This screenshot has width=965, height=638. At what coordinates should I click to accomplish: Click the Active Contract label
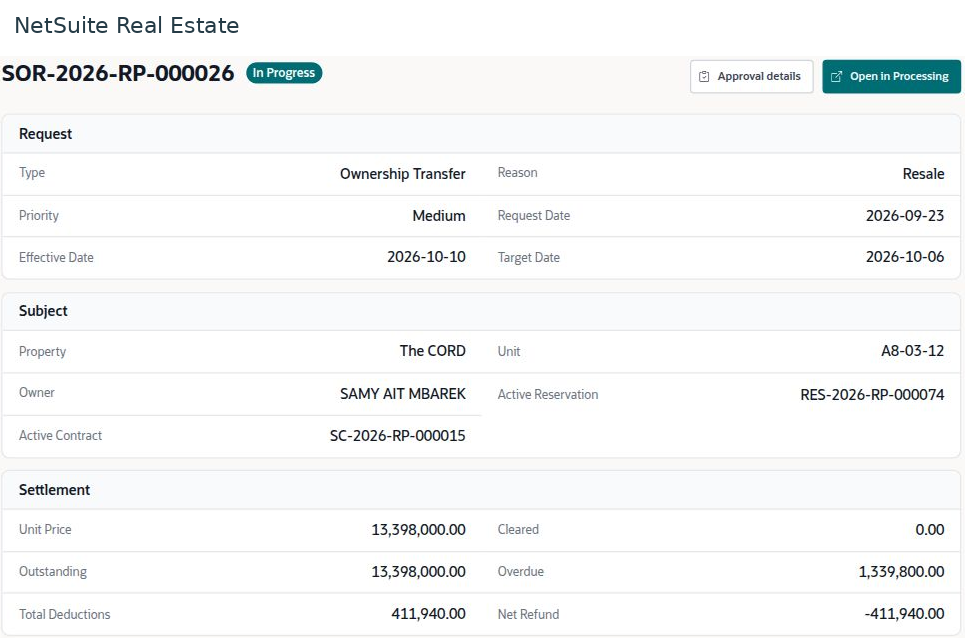click(x=60, y=436)
